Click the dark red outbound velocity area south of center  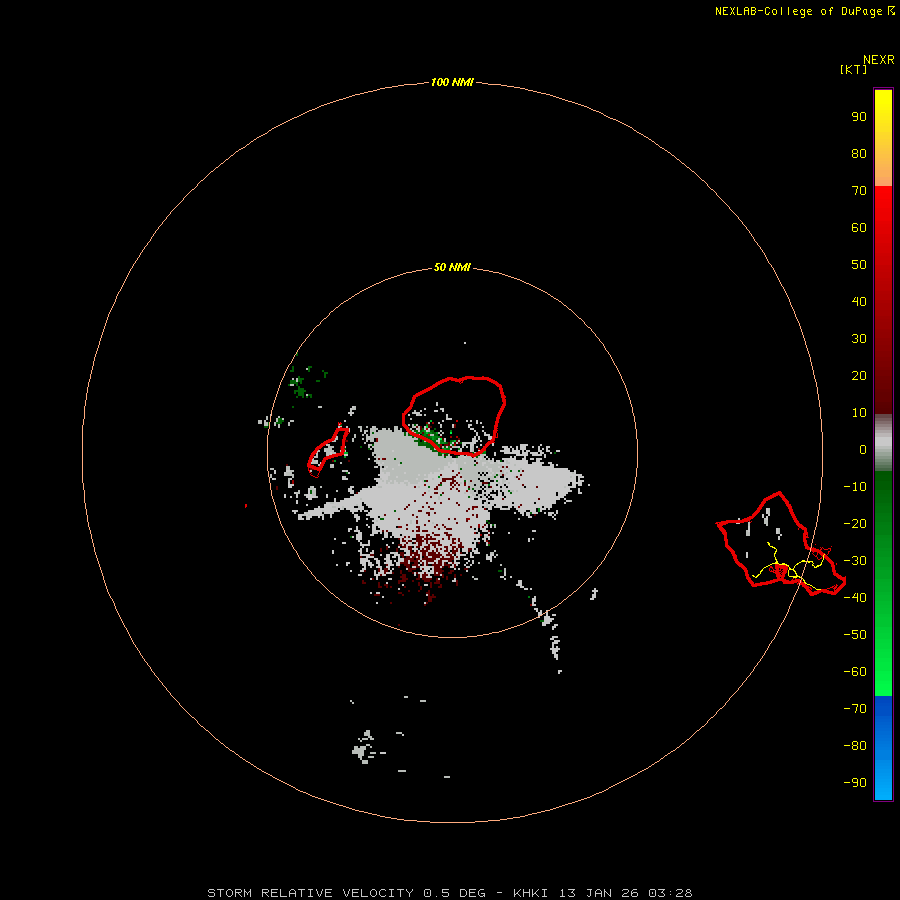coord(426,560)
